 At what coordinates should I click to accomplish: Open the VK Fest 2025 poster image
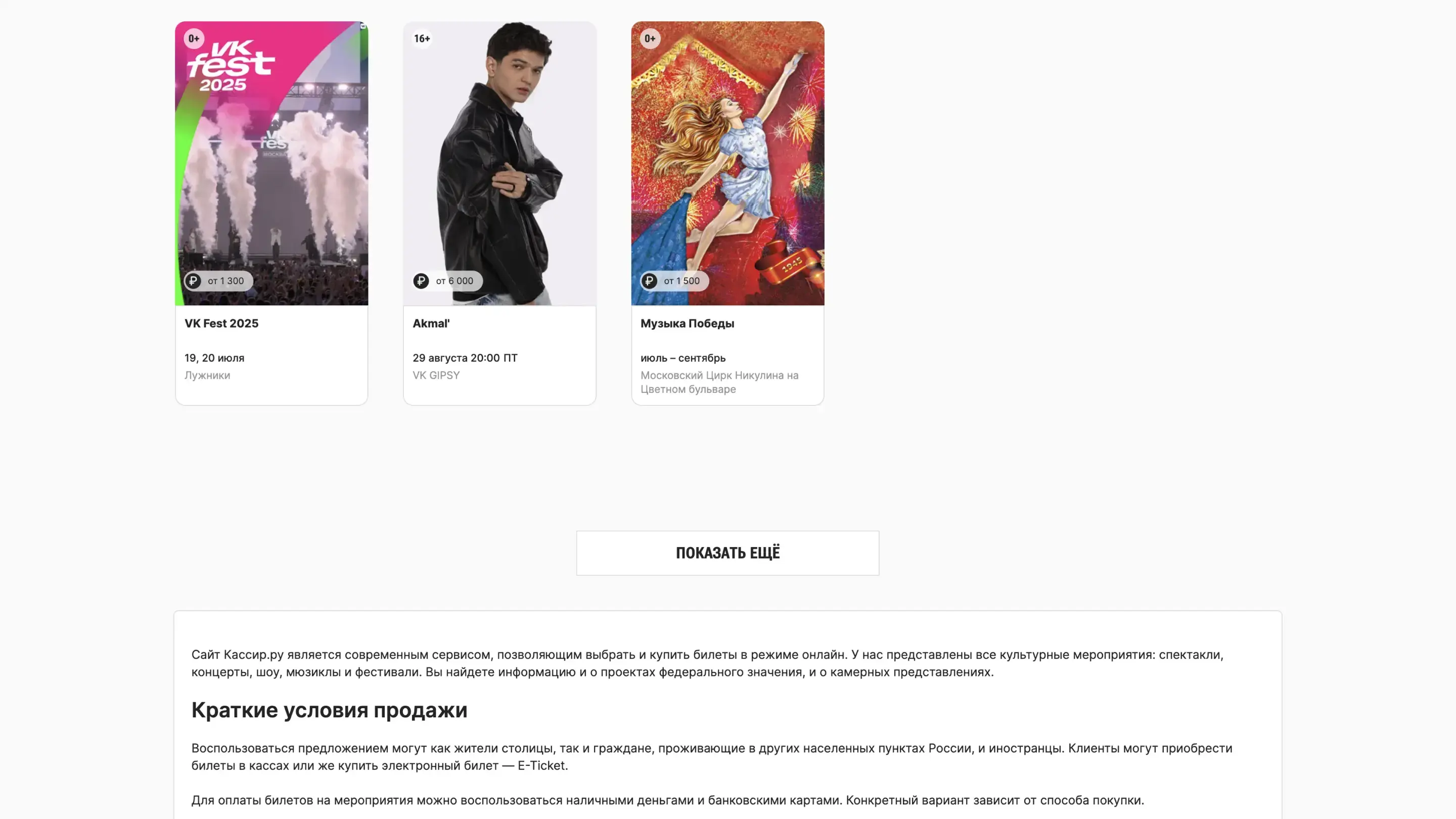(x=272, y=163)
